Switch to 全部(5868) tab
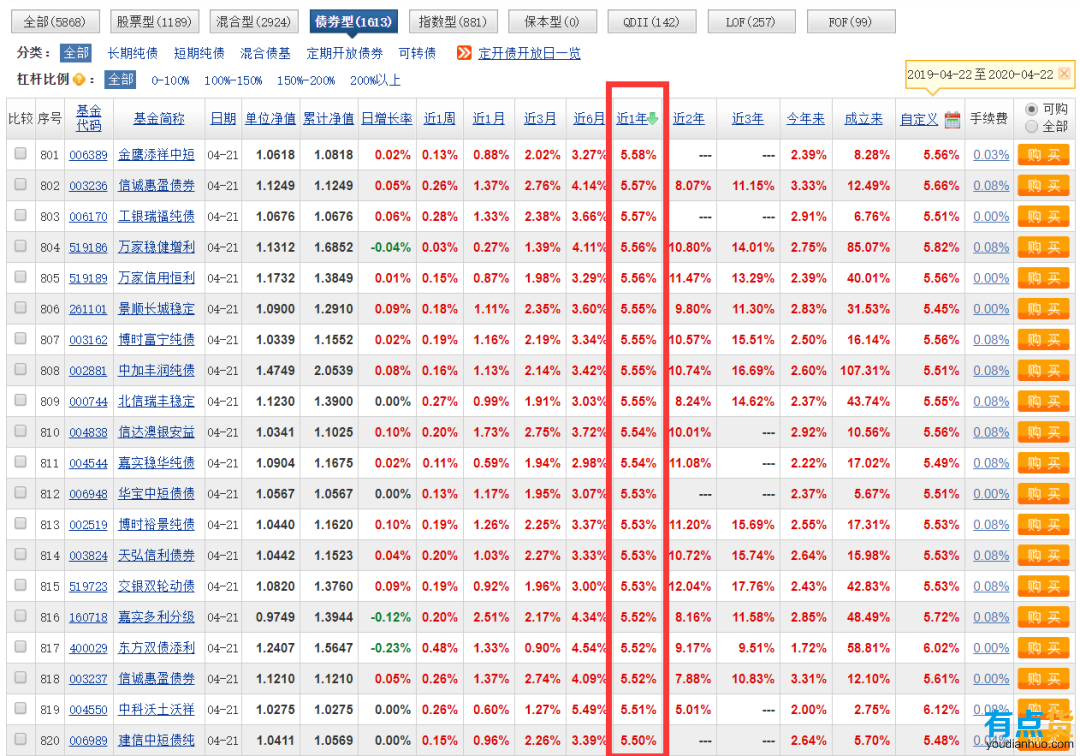Screen dimensions: 1080x756 coord(55,22)
